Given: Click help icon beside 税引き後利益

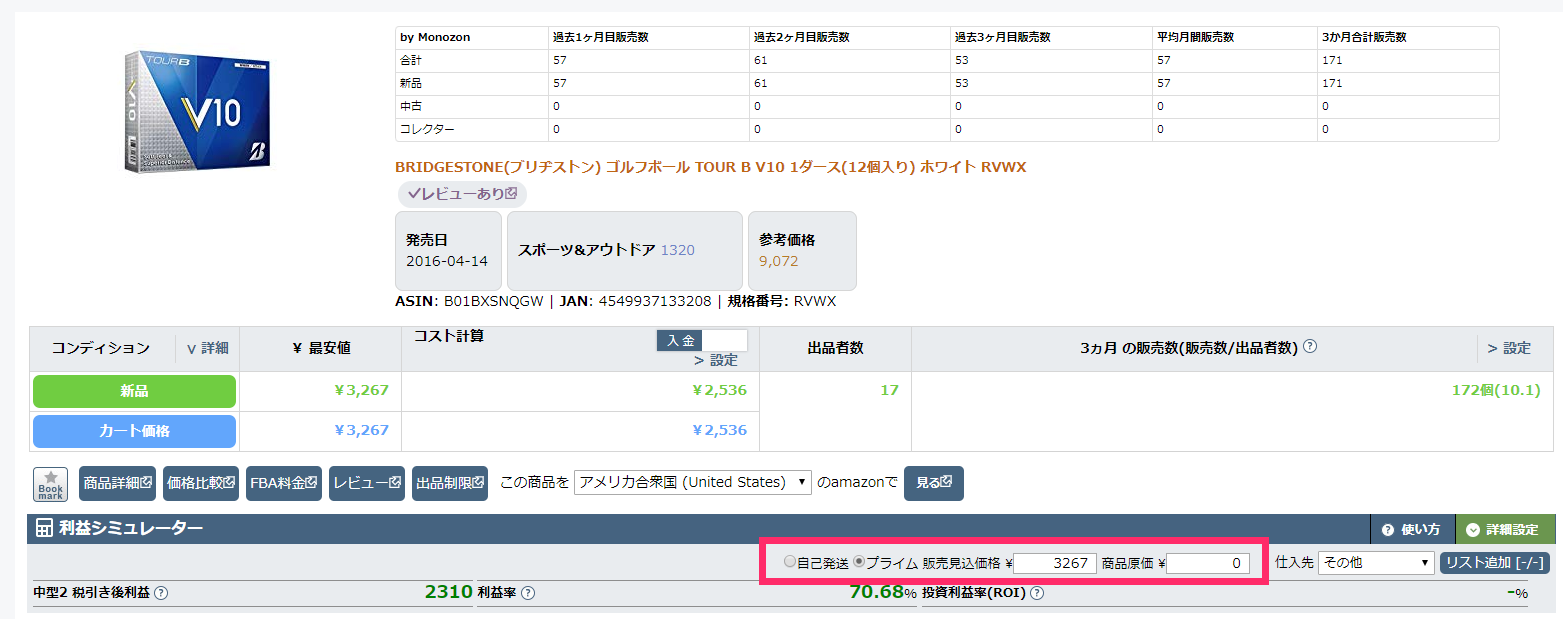Looking at the screenshot, I should tap(161, 593).
